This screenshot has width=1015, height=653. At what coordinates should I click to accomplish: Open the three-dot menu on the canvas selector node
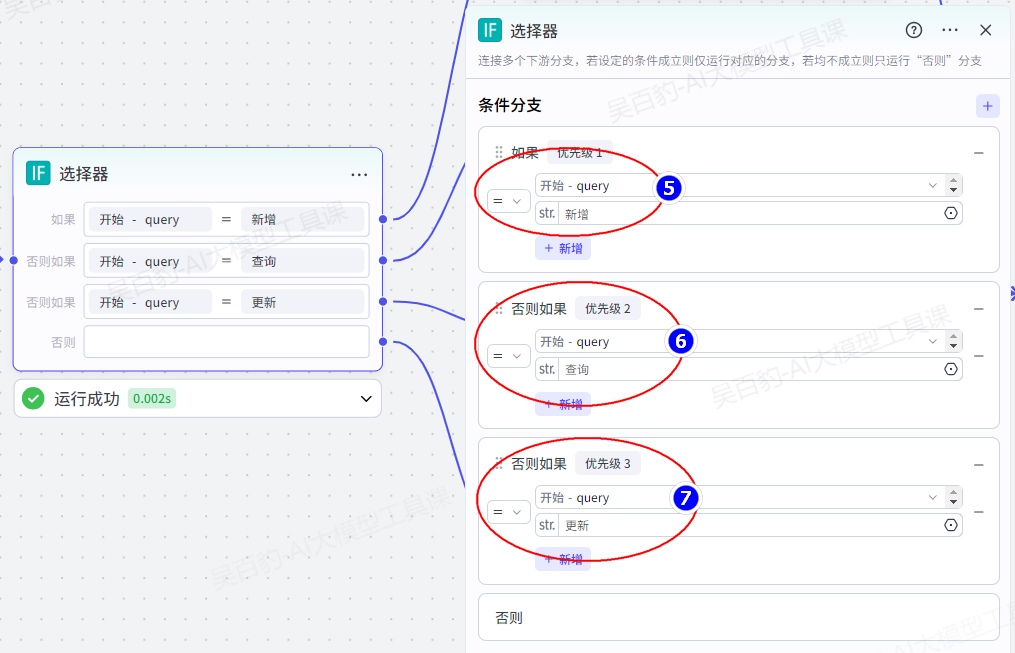[359, 174]
